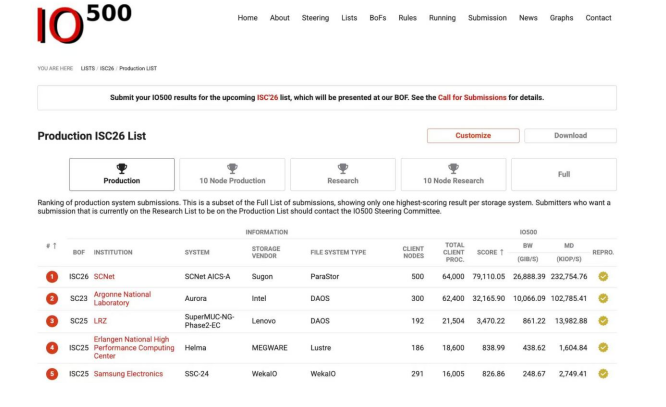Click the rank 3 badge for LRZ
666x407 pixels.
point(52,321)
